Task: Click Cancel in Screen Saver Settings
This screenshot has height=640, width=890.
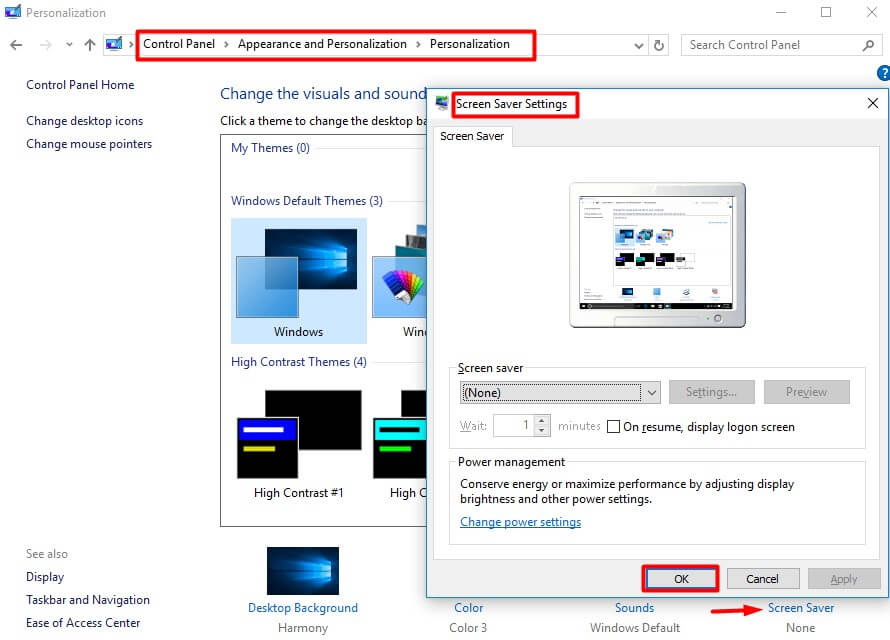Action: 762,579
